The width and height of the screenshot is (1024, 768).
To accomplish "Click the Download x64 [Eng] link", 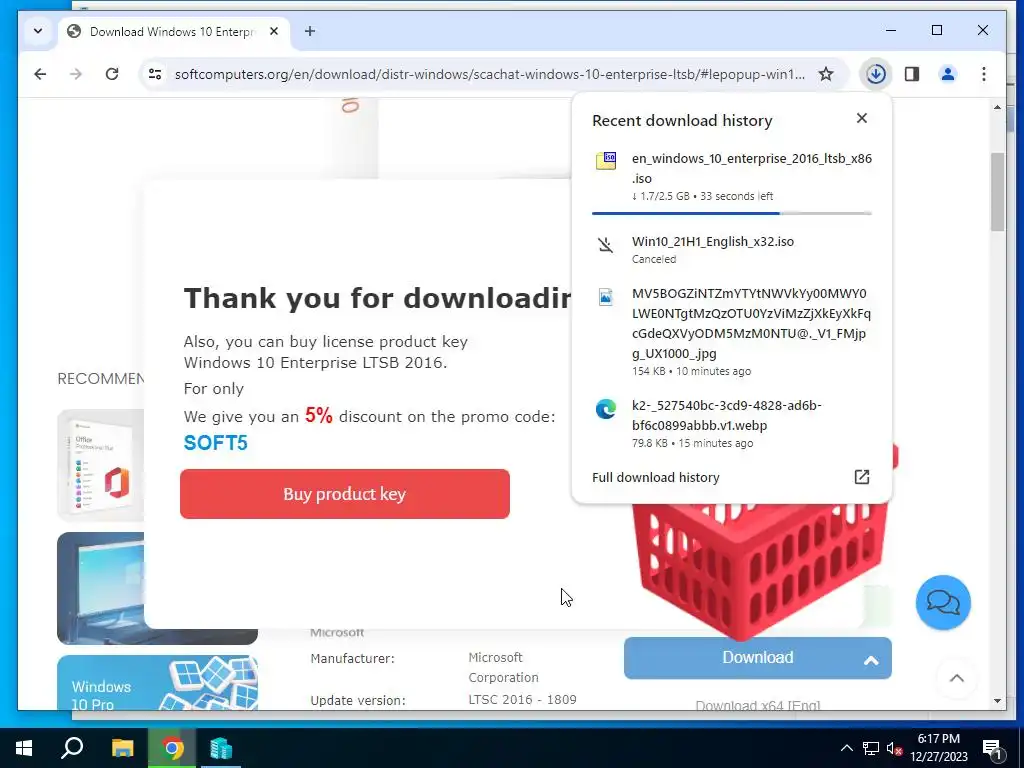I will (758, 705).
